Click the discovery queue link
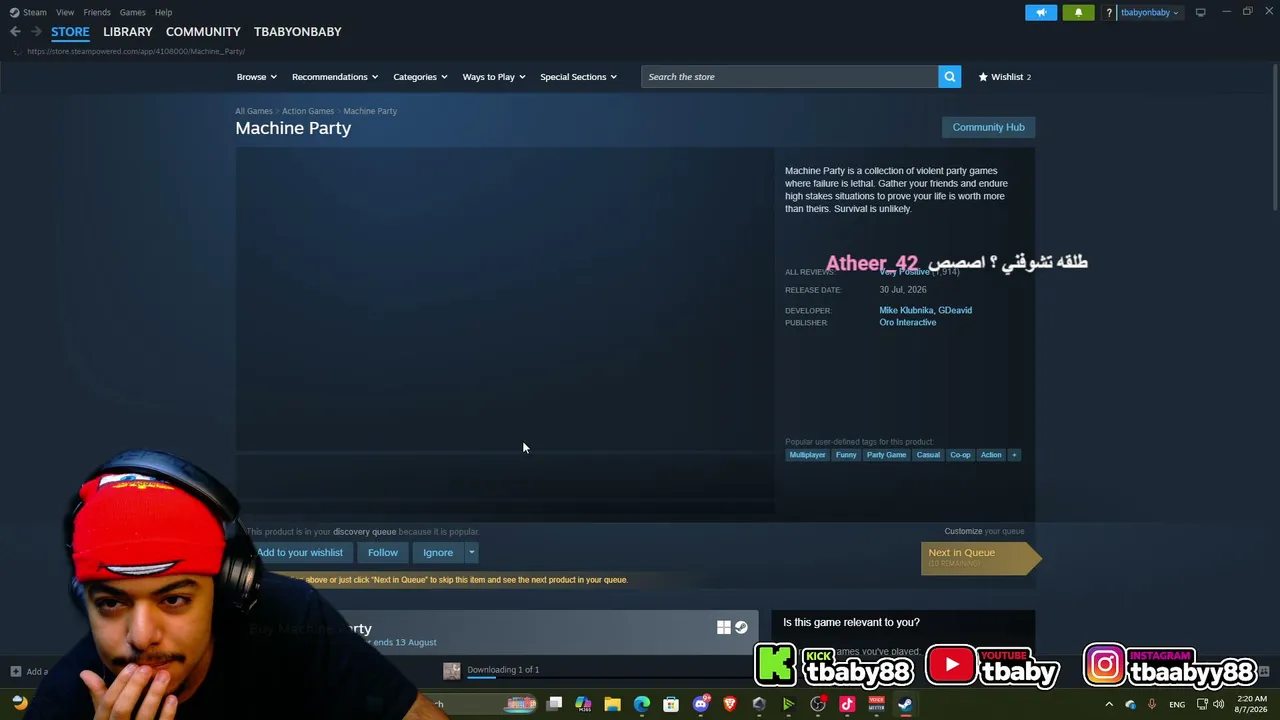 [x=365, y=532]
